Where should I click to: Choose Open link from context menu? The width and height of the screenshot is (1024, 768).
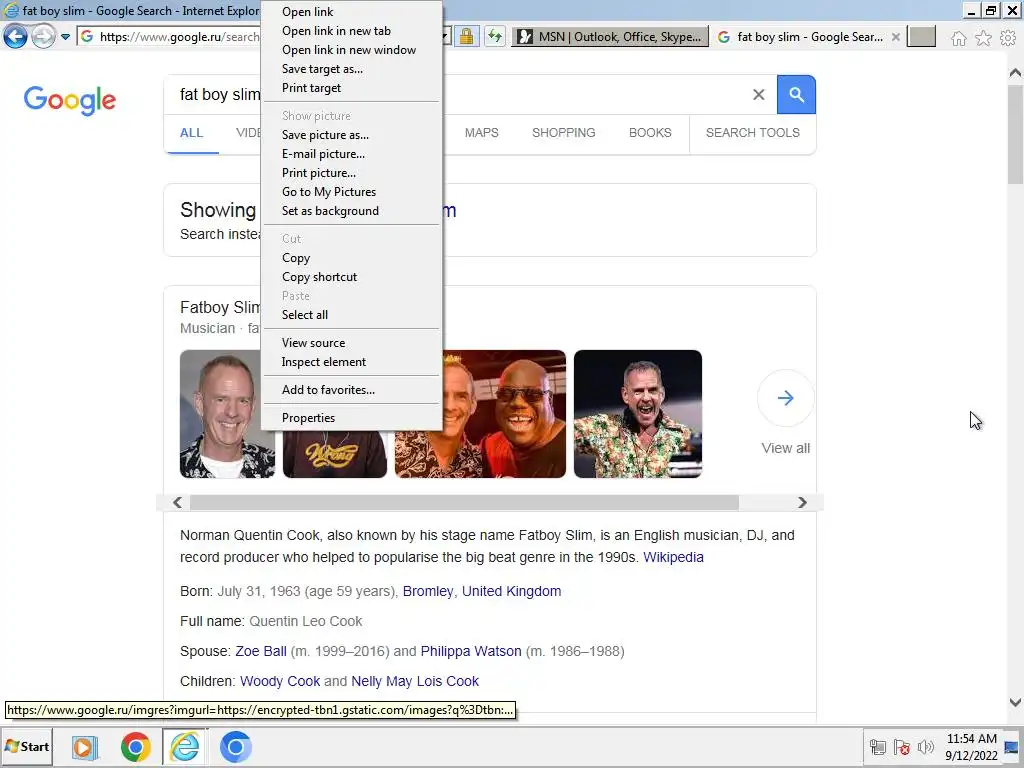[351, 12]
